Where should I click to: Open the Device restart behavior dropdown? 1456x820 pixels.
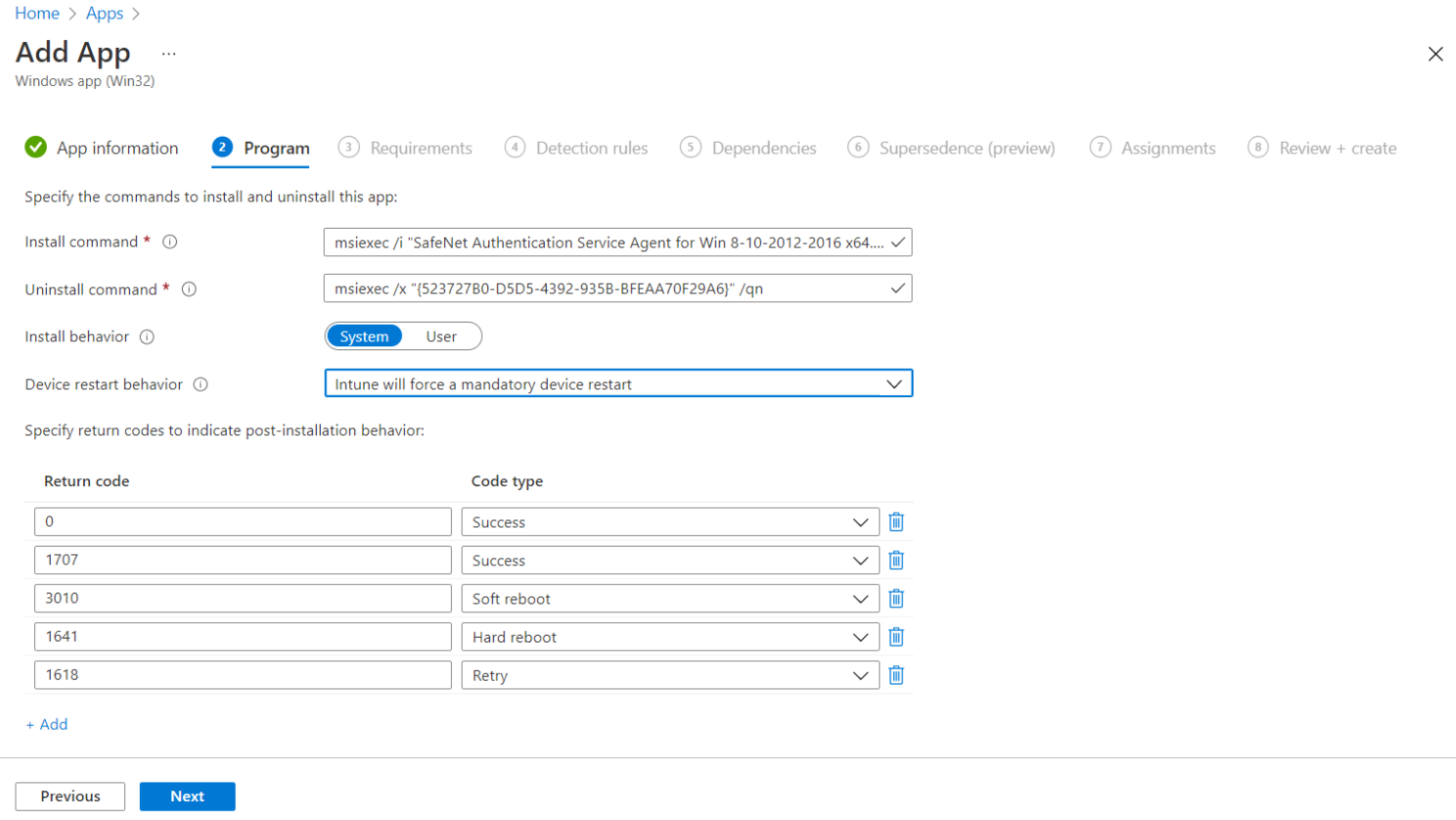tap(617, 384)
